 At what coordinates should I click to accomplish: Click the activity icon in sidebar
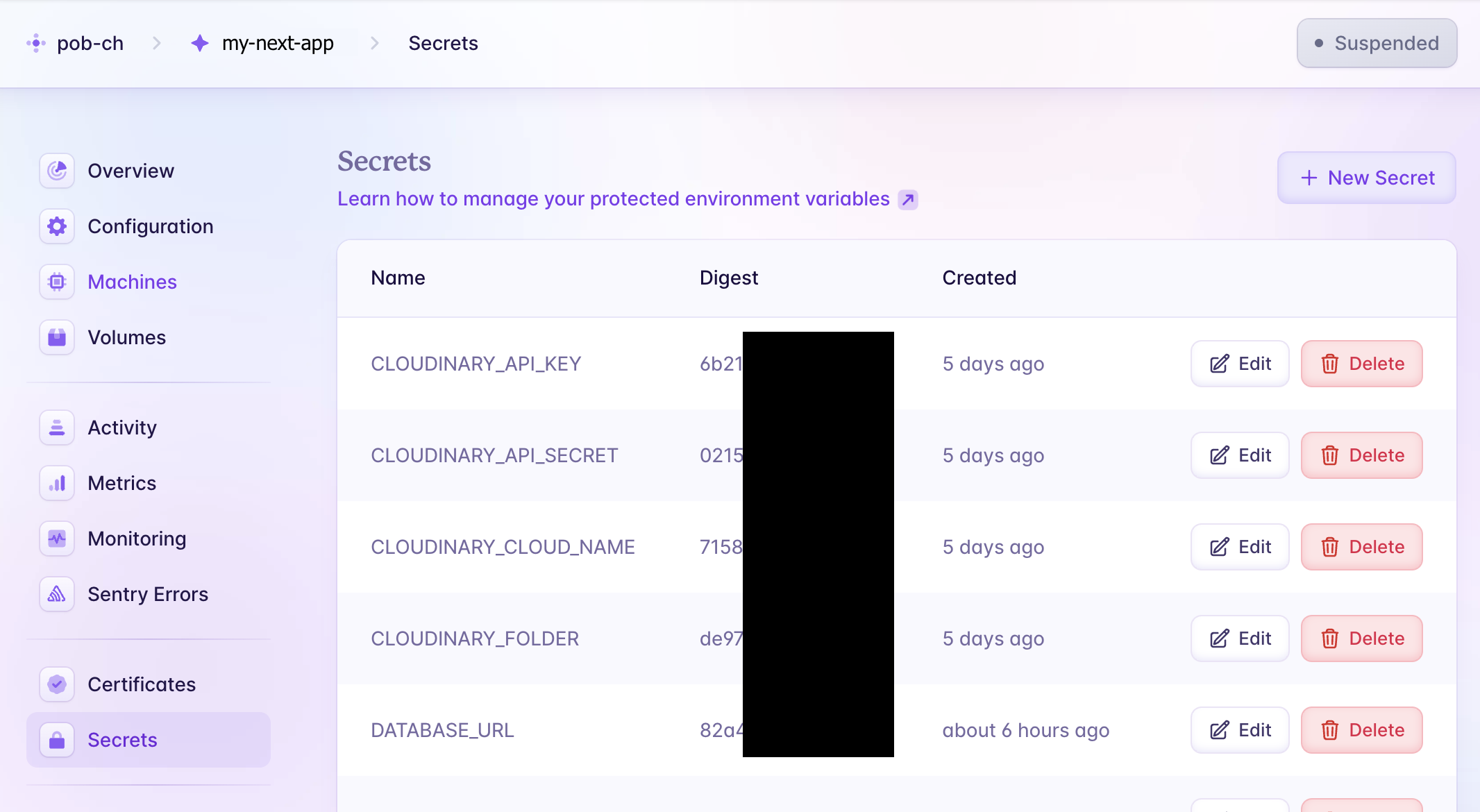click(x=57, y=427)
